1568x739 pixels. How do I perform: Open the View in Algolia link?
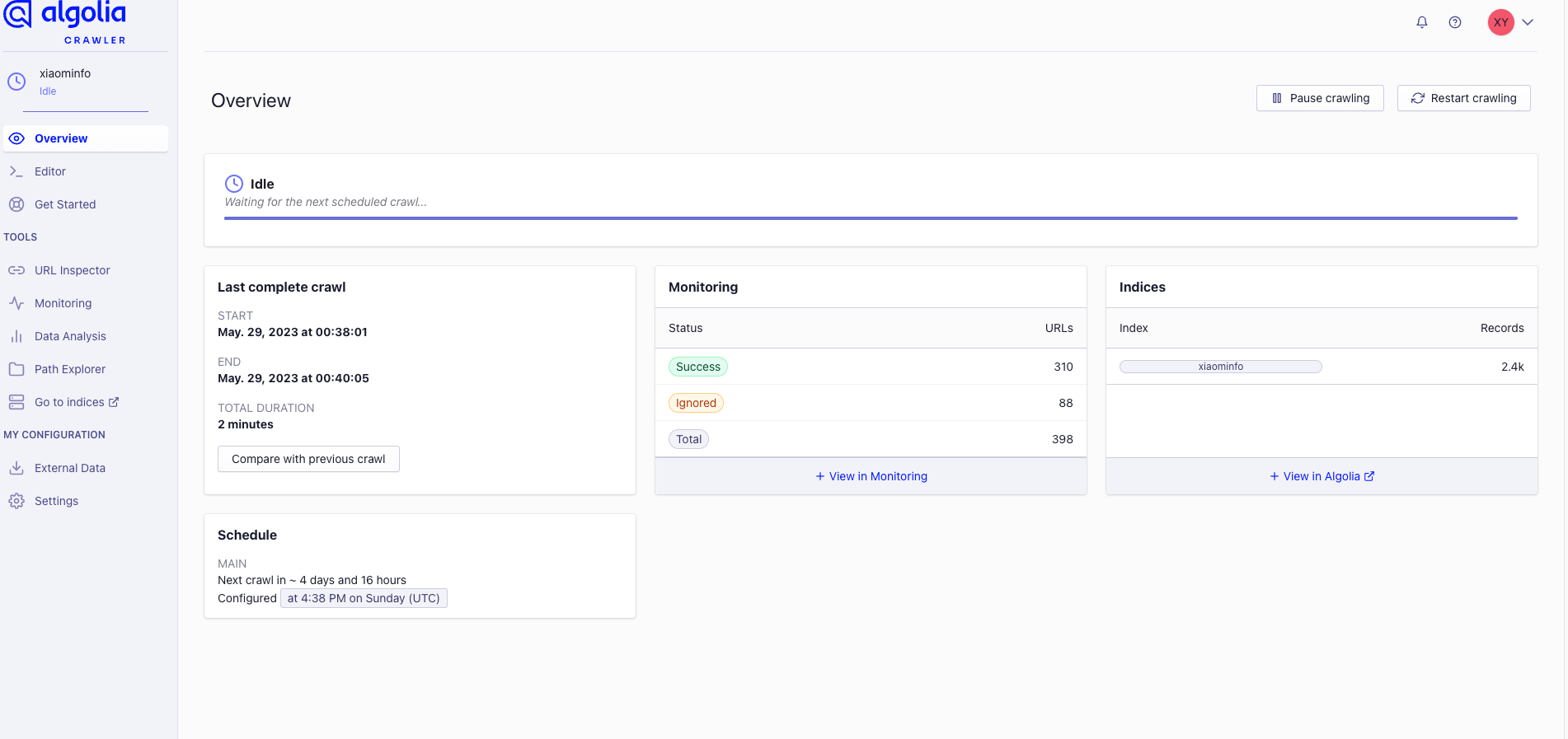1322,476
